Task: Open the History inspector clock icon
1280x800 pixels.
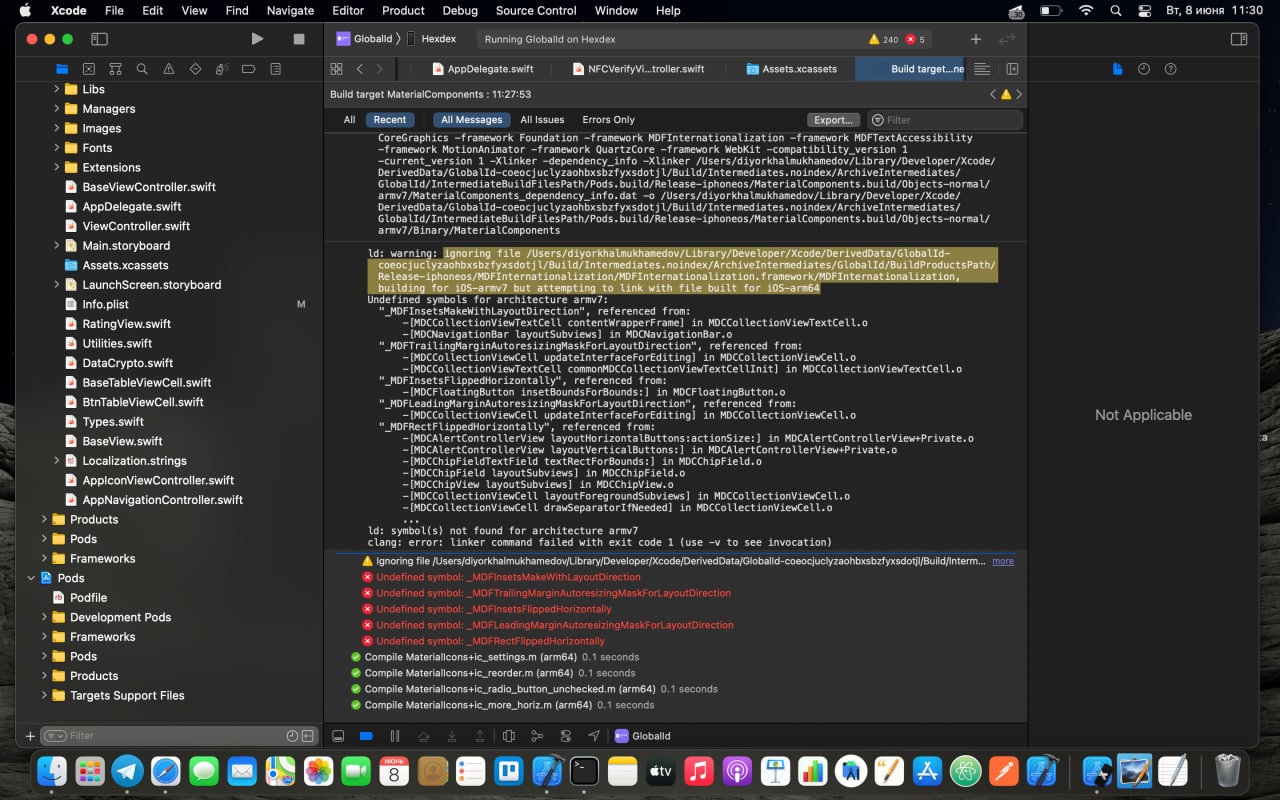Action: tap(1144, 69)
